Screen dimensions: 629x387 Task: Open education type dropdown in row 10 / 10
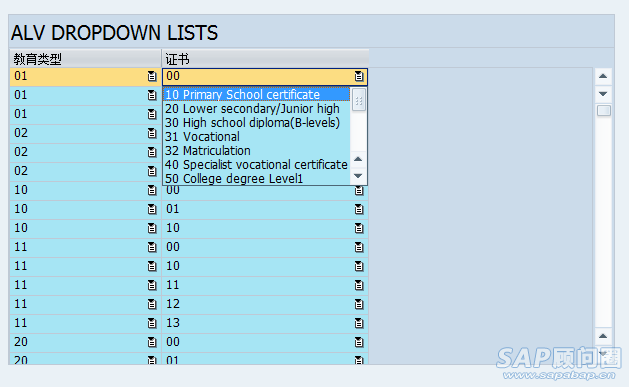point(152,228)
